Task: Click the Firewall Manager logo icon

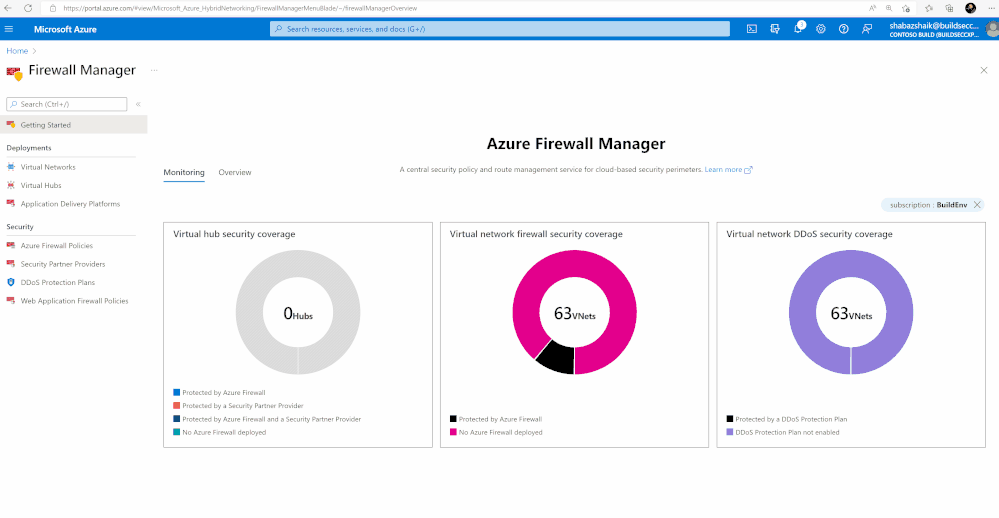Action: pos(15,73)
